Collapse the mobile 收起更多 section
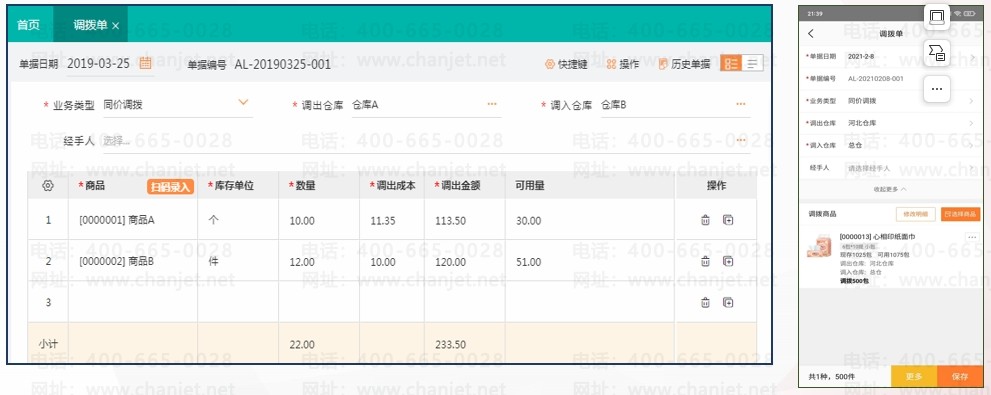Viewport: 991px width, 395px height. pos(891,189)
